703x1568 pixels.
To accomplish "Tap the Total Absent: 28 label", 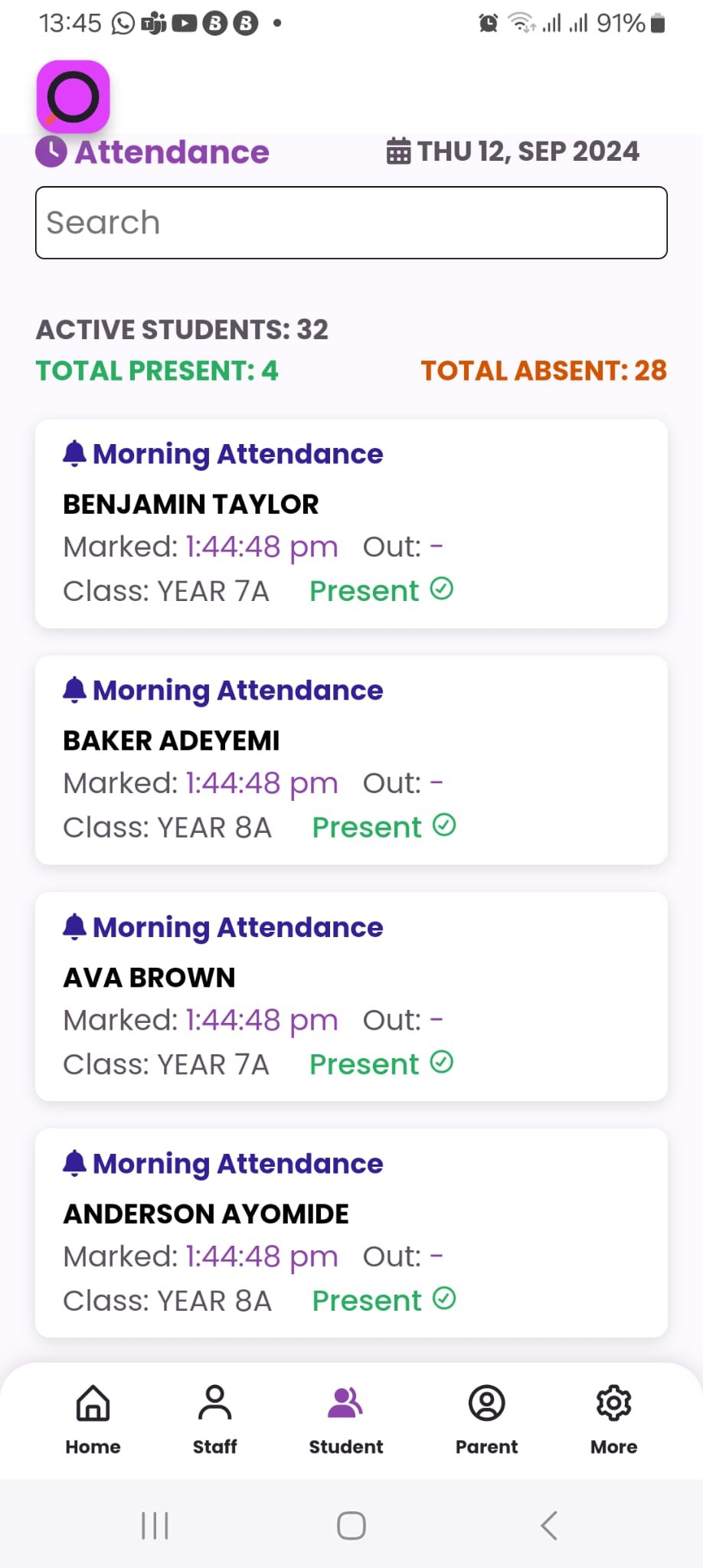I will (x=544, y=371).
